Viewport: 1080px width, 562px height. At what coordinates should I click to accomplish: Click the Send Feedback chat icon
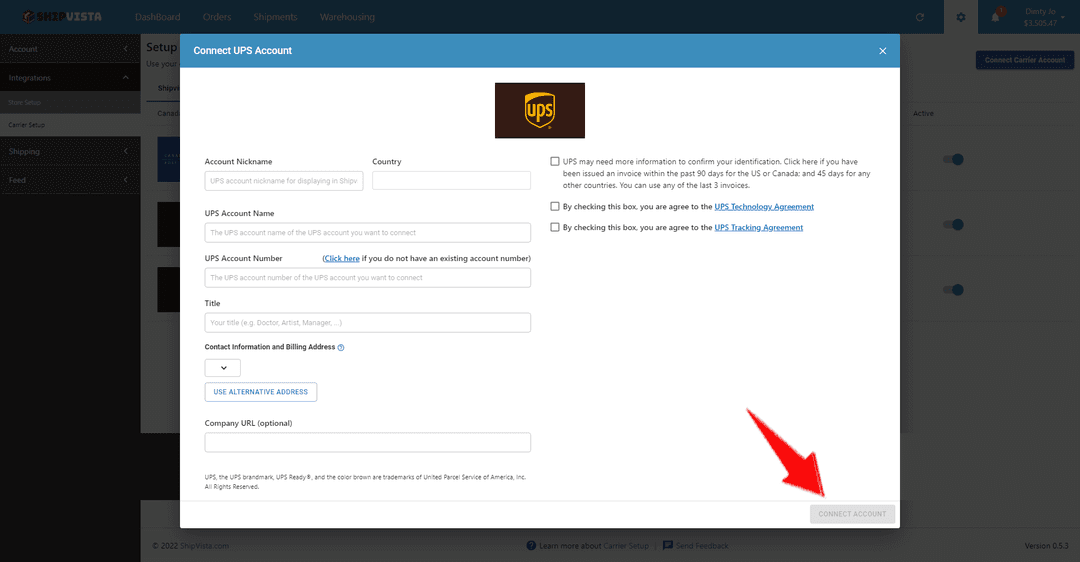coord(667,545)
